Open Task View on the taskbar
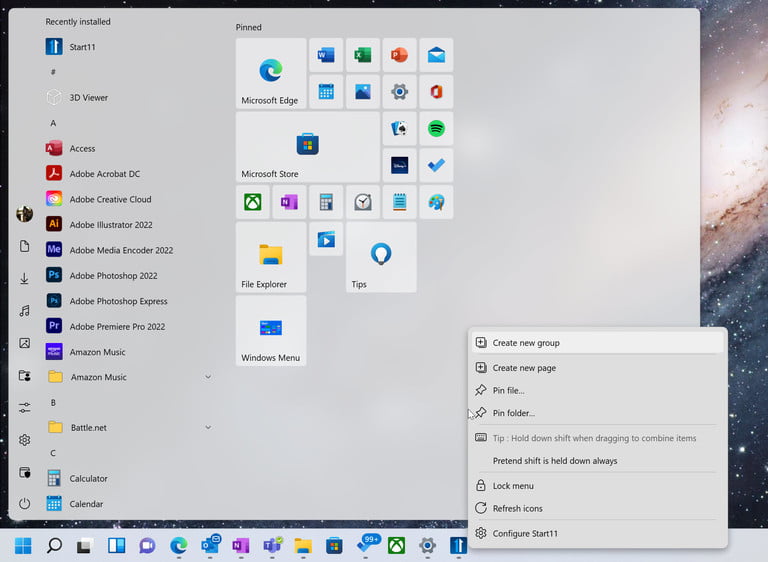The image size is (768, 562). 85,545
